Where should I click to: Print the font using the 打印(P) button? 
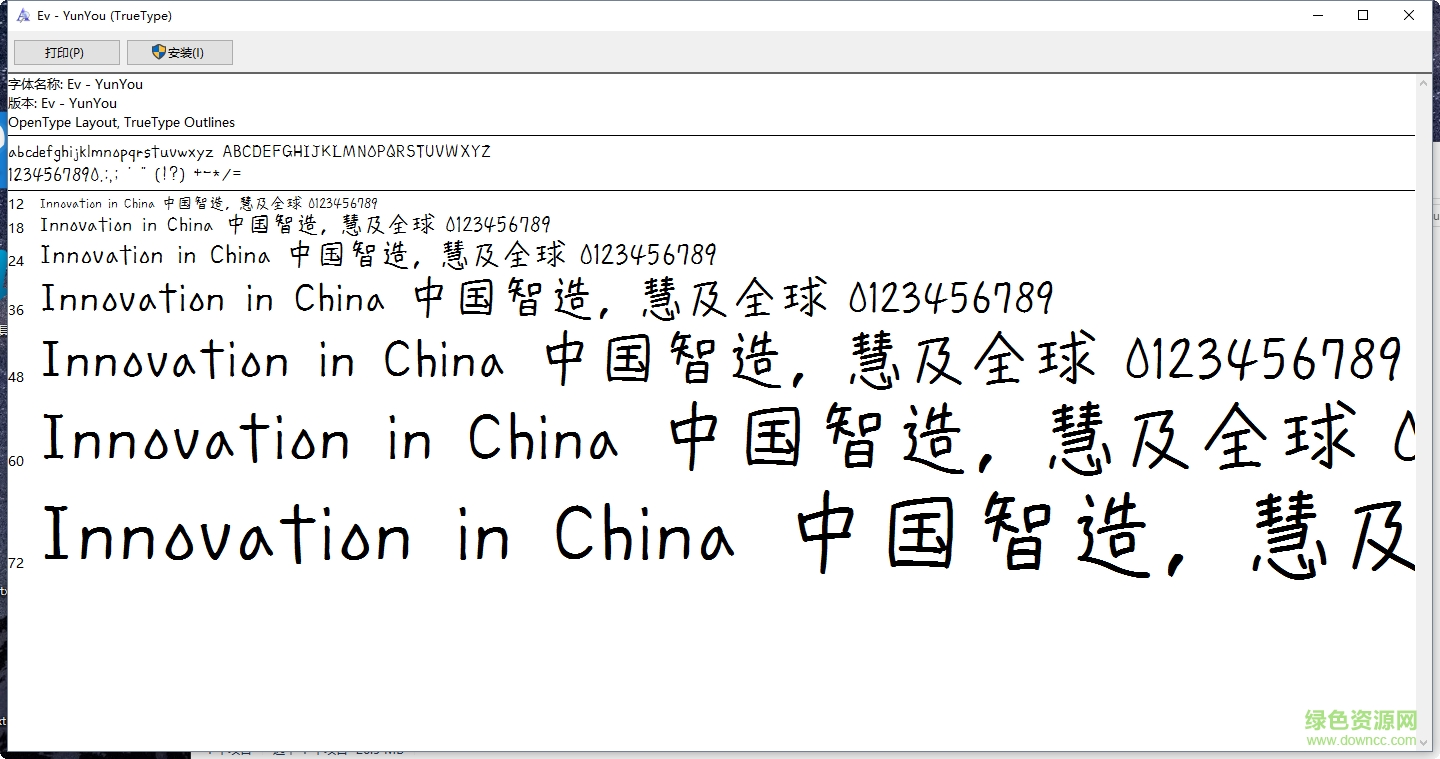pos(66,52)
